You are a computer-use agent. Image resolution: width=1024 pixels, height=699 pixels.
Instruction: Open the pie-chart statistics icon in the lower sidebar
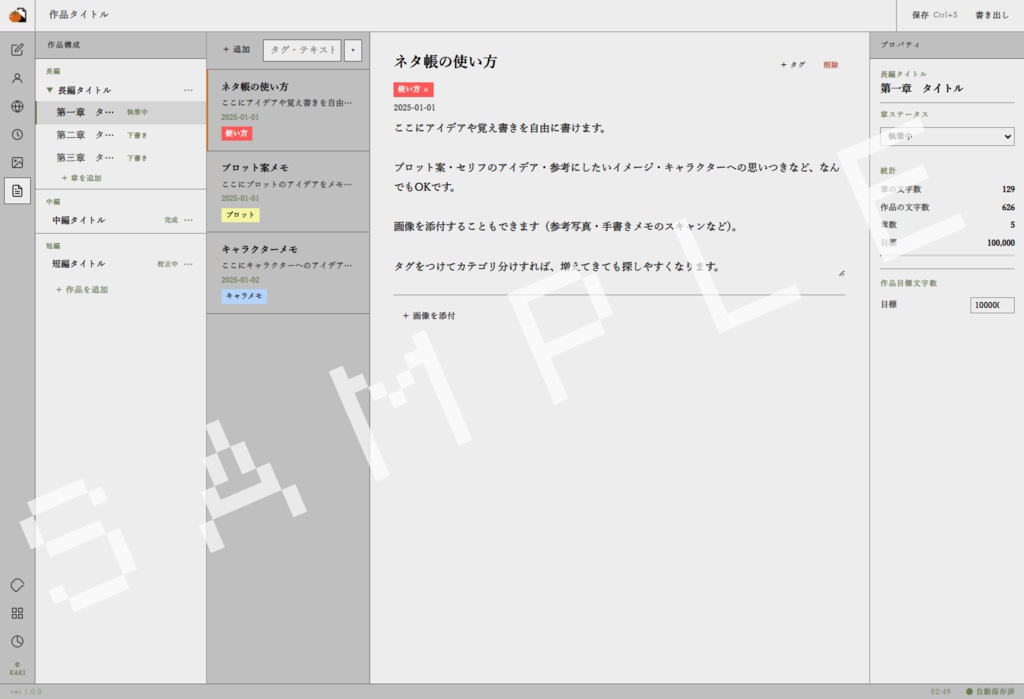tap(18, 641)
